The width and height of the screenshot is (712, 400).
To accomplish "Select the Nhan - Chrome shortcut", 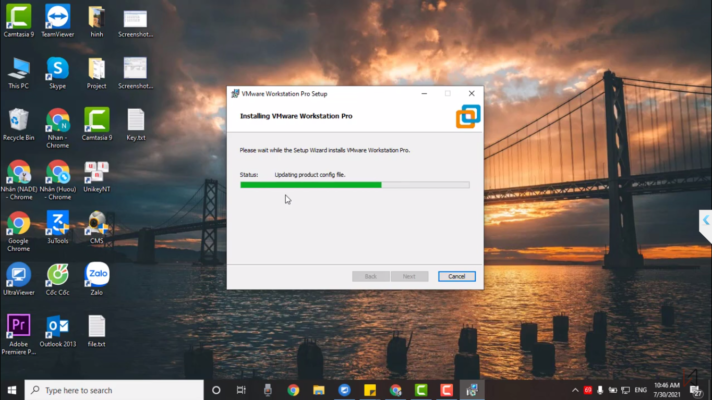I will [x=58, y=128].
